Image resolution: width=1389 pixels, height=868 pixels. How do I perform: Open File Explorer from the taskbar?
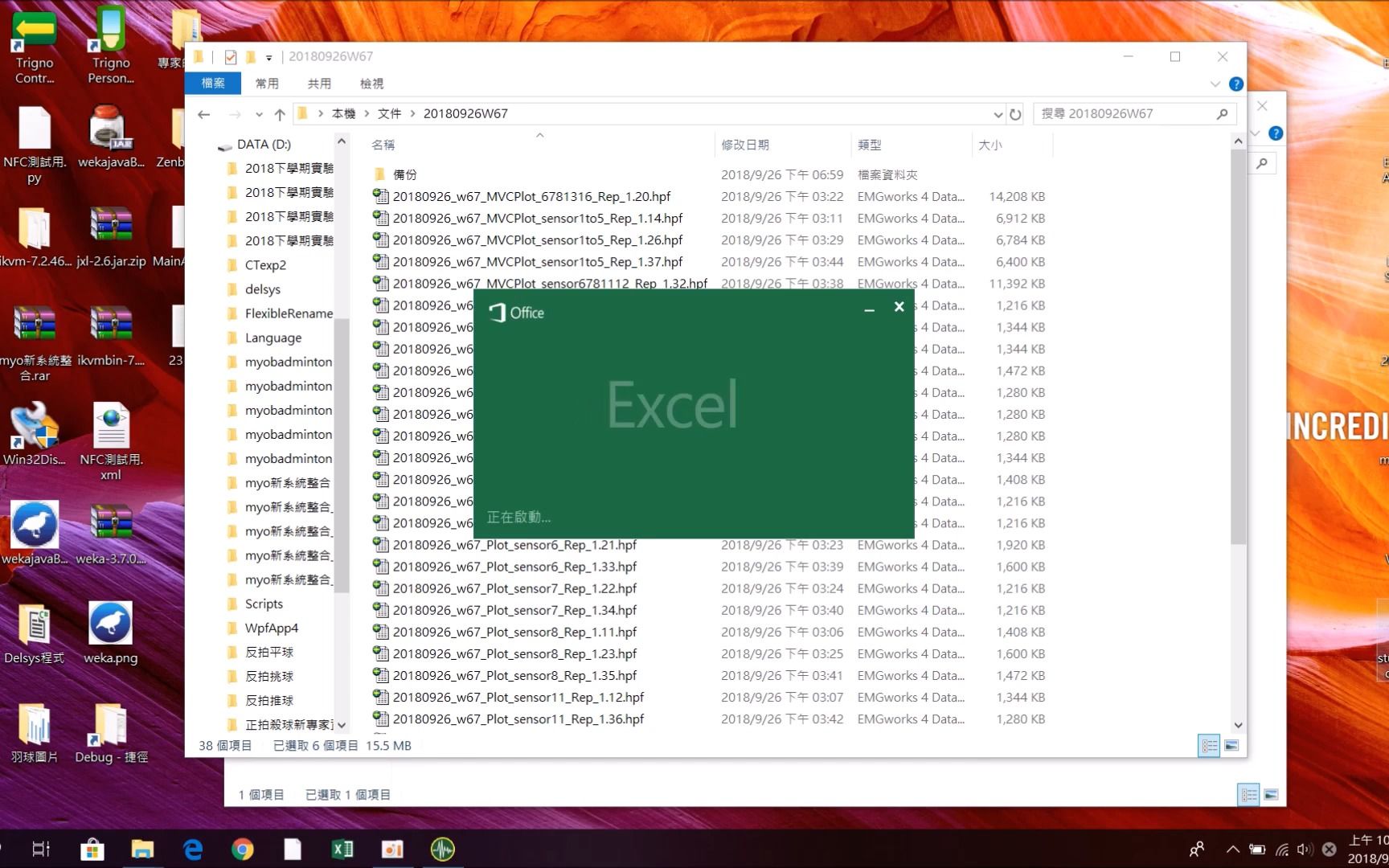pos(142,849)
